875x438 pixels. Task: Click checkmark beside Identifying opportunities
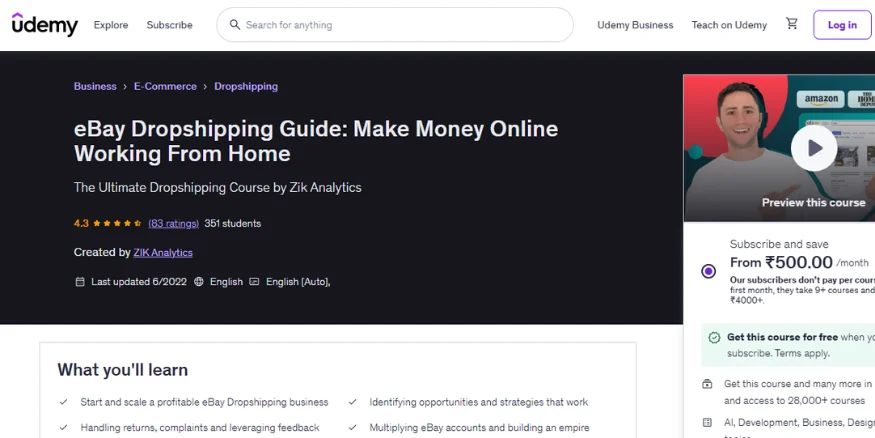point(352,402)
